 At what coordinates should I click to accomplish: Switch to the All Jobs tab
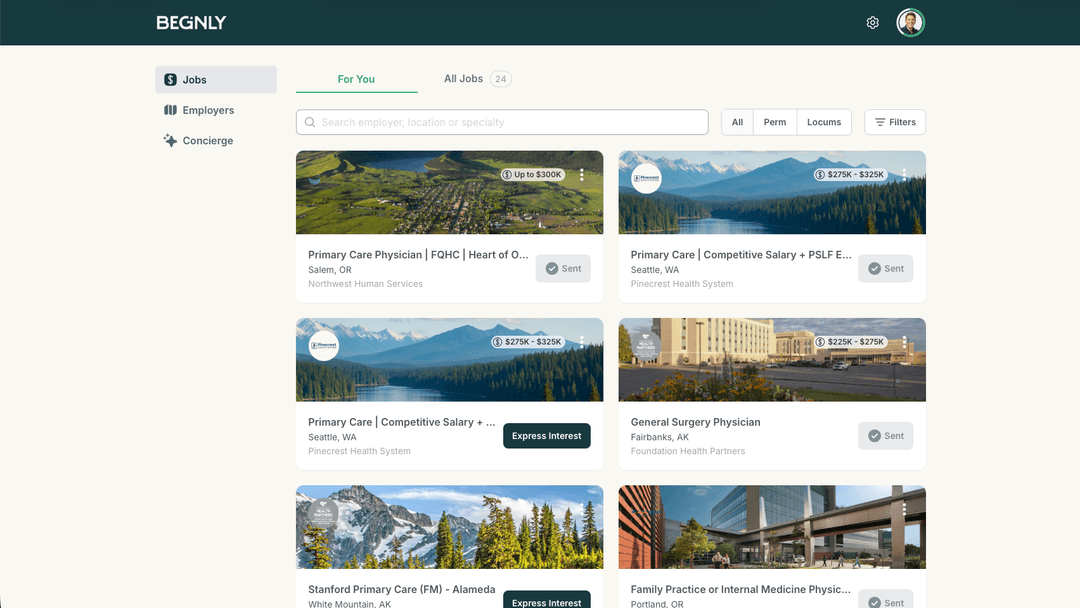pos(465,78)
